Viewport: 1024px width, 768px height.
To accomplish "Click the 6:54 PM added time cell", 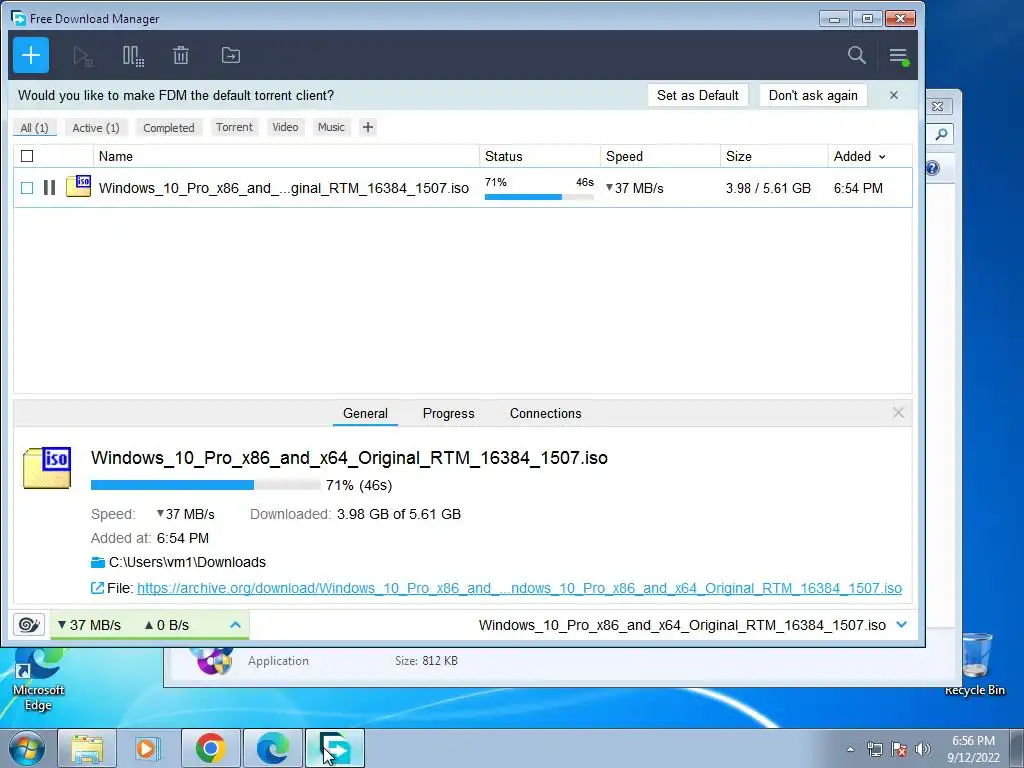I will [858, 188].
